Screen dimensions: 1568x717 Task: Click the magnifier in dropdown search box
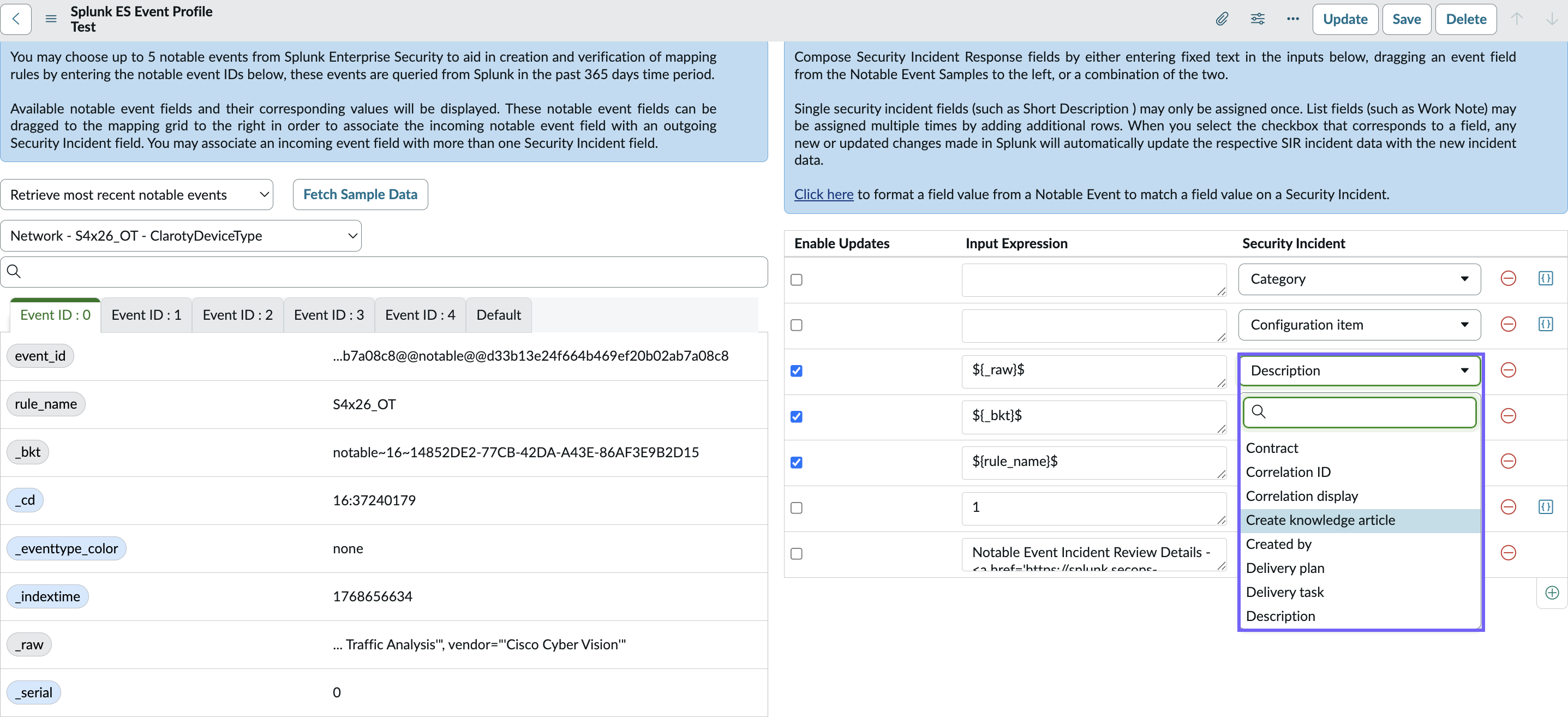[x=1259, y=412]
